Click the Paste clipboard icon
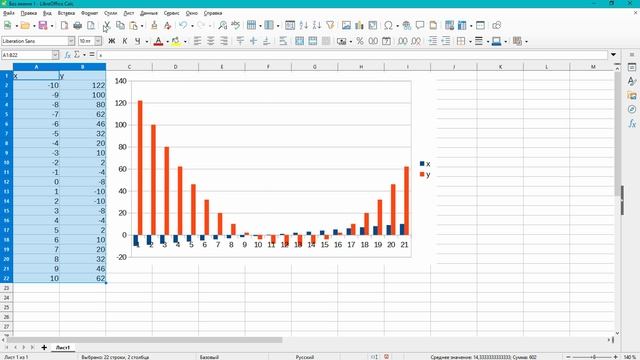The image size is (640, 360). (x=133, y=25)
